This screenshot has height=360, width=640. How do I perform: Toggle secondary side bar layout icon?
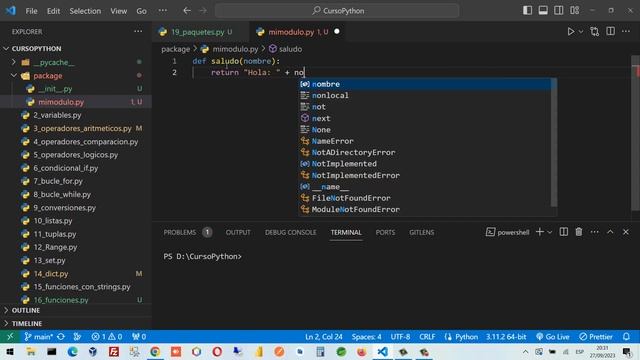coord(559,11)
